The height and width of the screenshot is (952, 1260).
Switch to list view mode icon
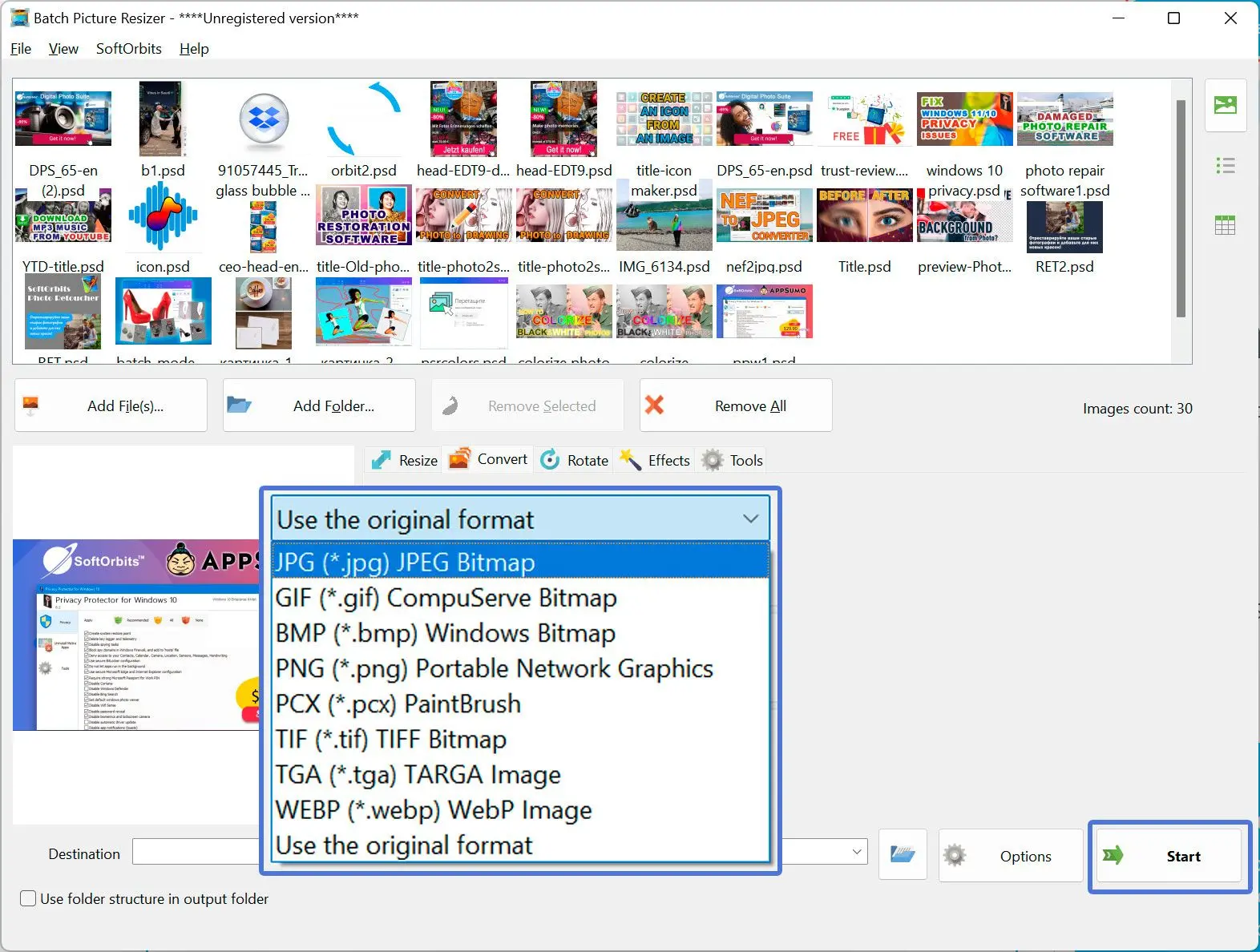pos(1225,166)
